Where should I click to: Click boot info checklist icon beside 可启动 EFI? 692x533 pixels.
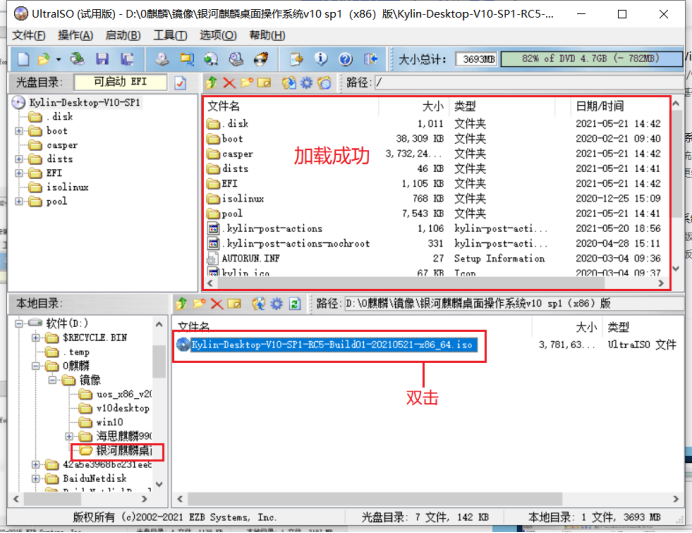(180, 83)
